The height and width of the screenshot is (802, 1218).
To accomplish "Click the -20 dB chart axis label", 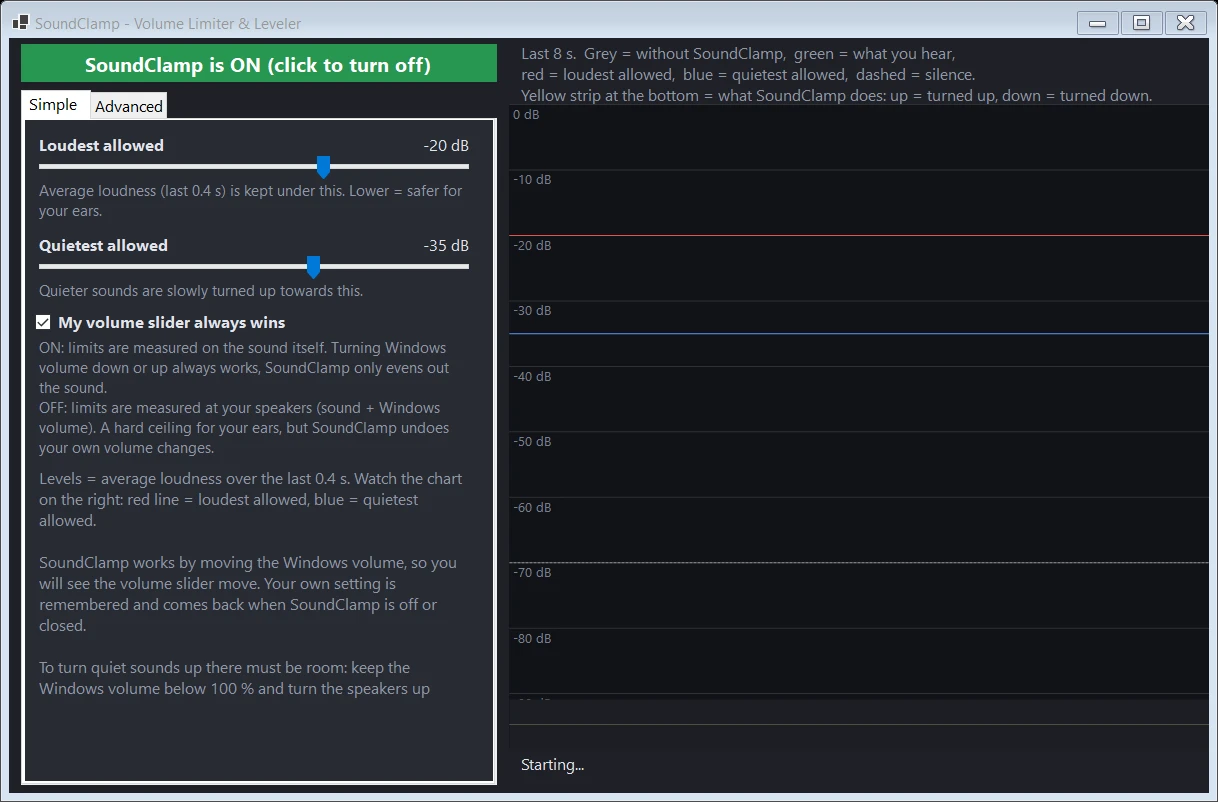I will (532, 245).
